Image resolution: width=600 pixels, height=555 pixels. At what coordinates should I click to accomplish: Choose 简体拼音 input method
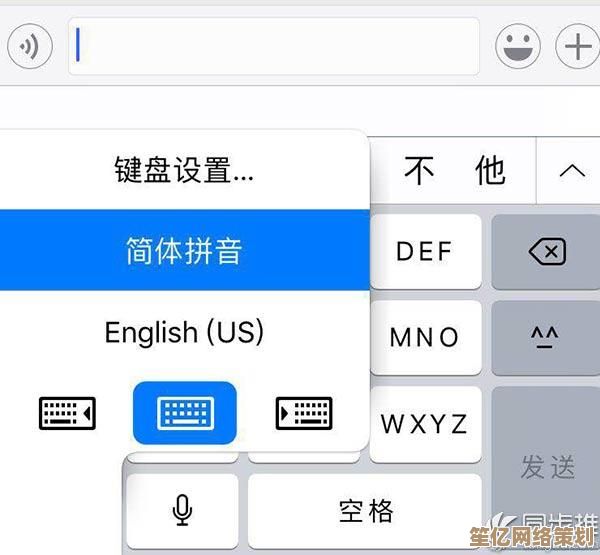pyautogui.click(x=184, y=250)
